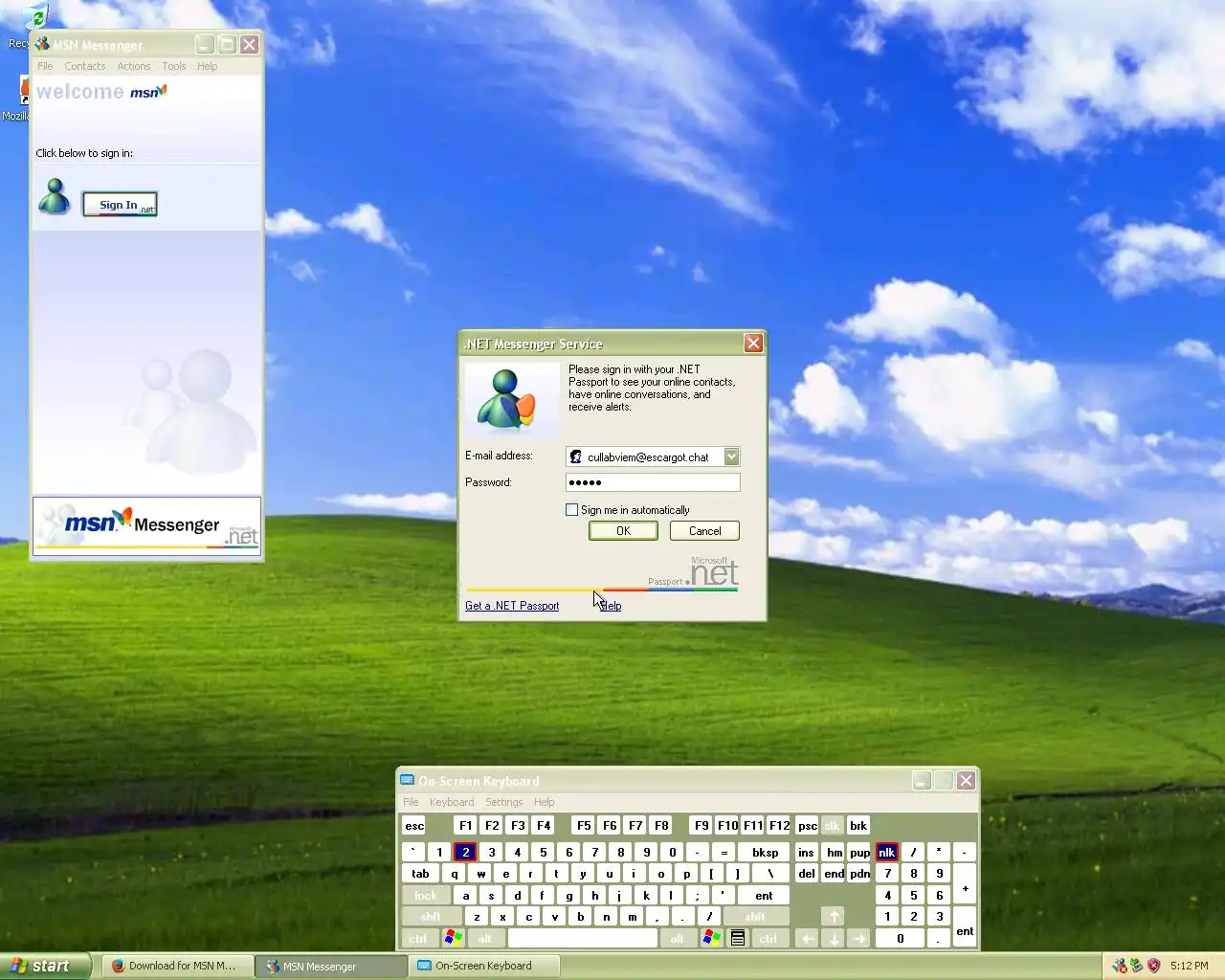Toggle the slk scroll lock key
The height and width of the screenshot is (980, 1225).
[833, 826]
